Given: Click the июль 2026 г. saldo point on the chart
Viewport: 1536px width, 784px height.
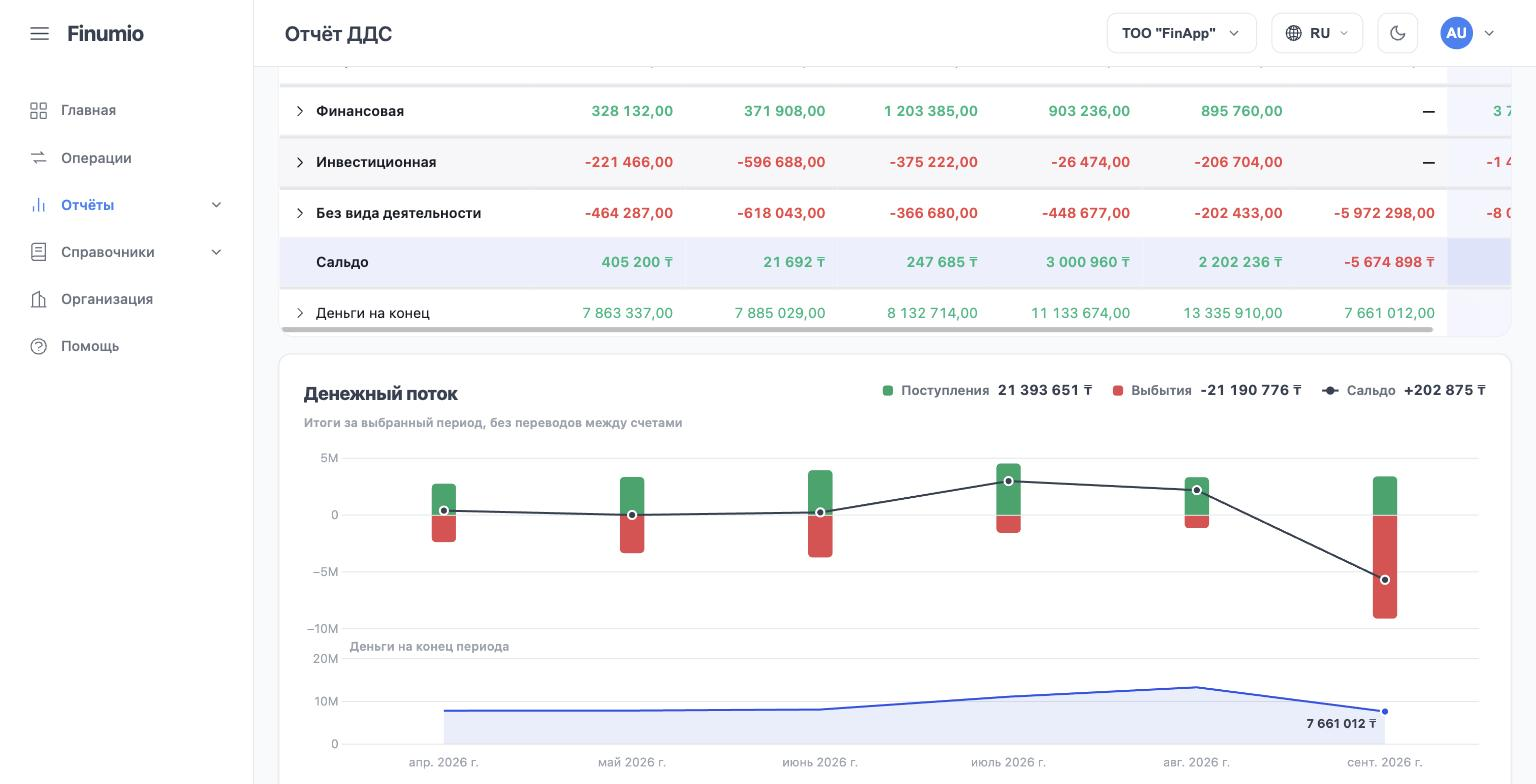Looking at the screenshot, I should click(1008, 481).
